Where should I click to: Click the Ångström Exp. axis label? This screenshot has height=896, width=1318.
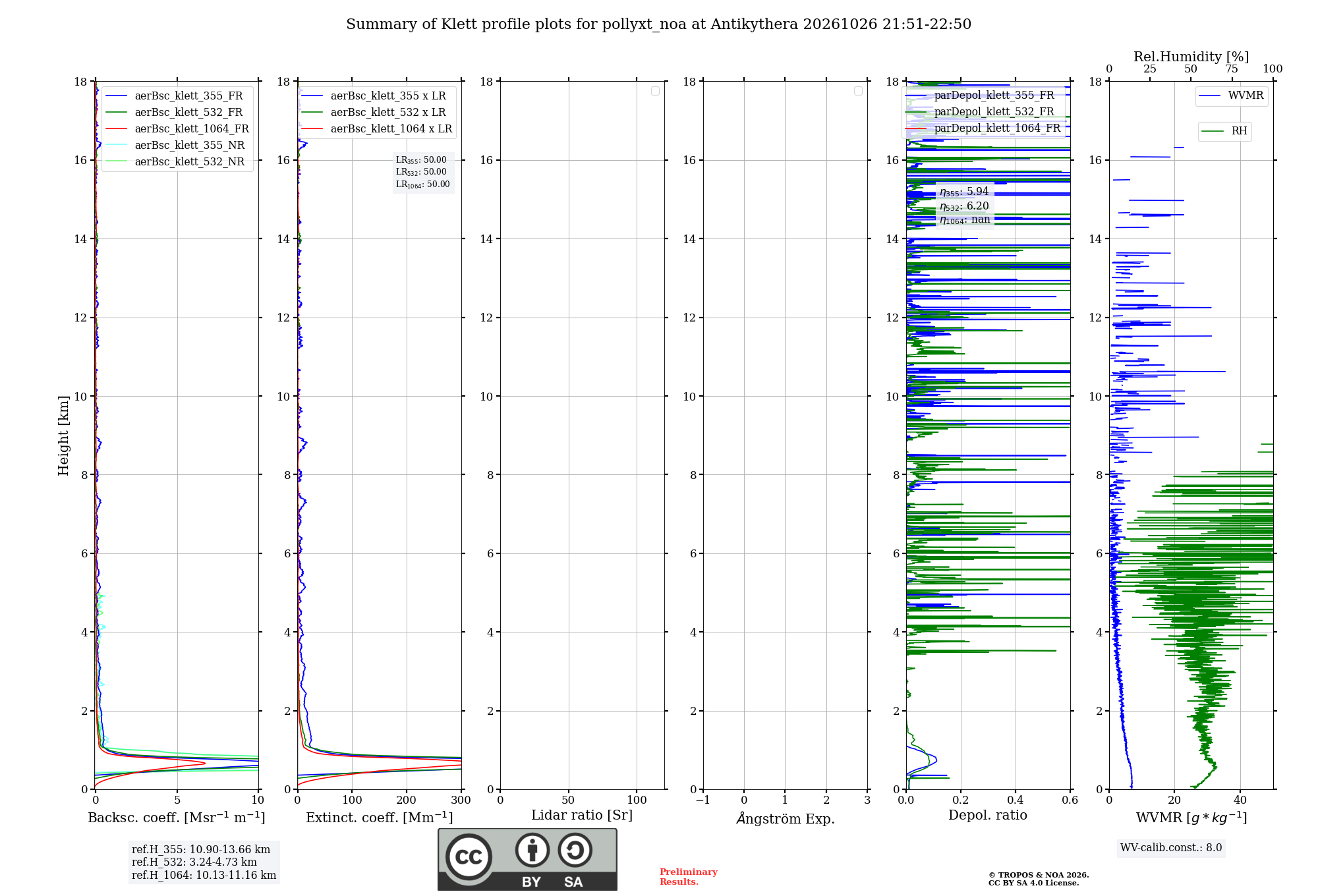click(786, 818)
